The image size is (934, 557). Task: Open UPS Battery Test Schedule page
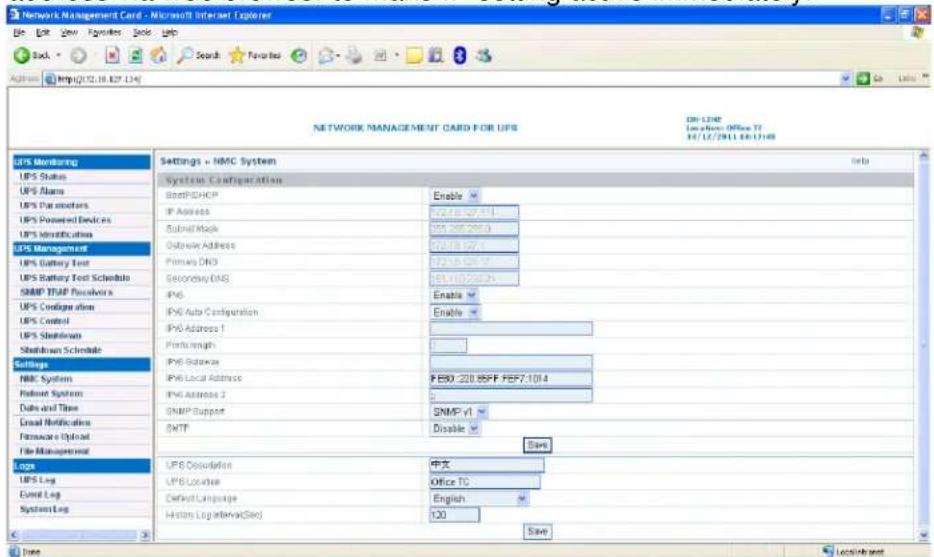(74, 278)
